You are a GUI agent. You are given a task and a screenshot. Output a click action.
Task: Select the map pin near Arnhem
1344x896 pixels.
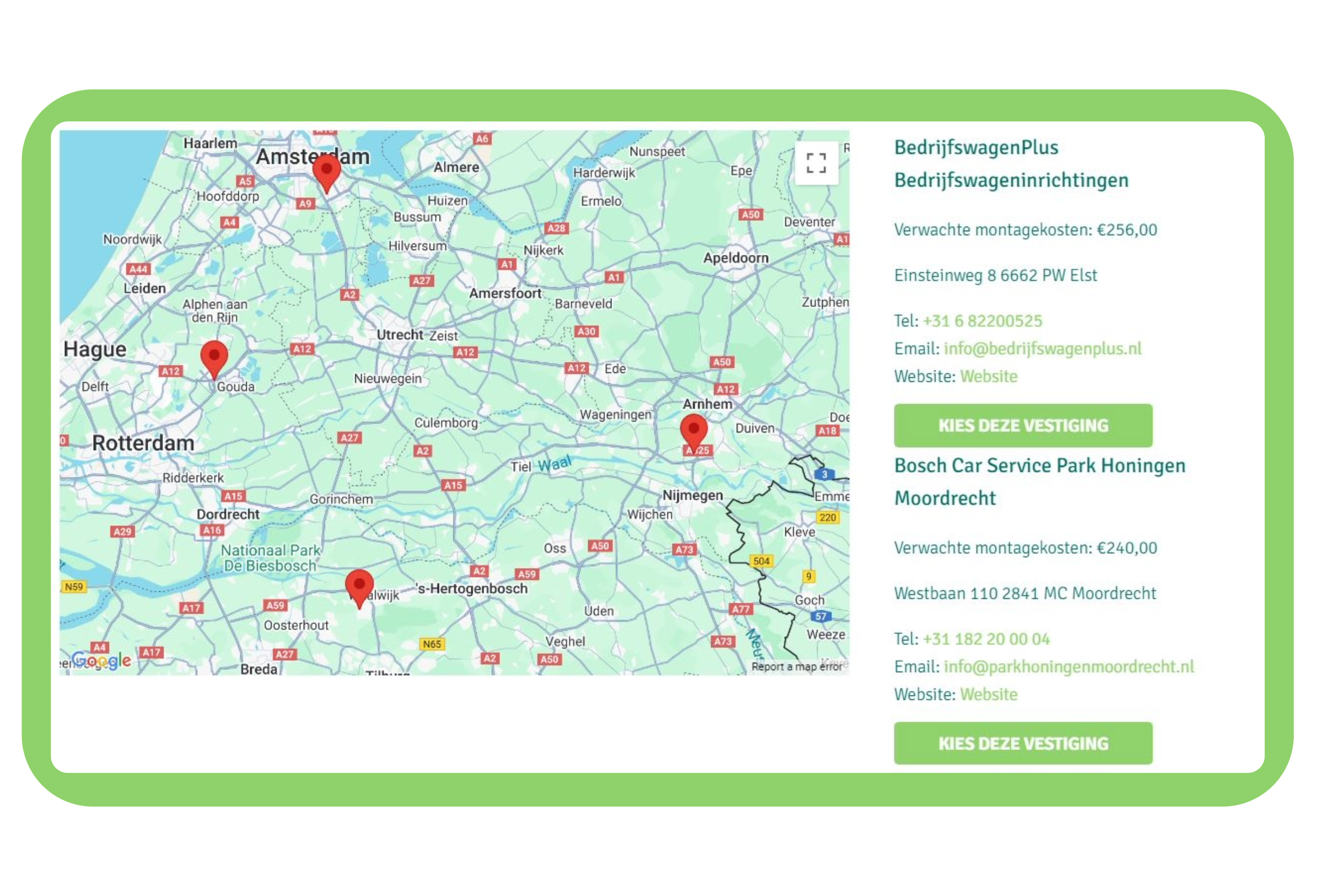(694, 433)
